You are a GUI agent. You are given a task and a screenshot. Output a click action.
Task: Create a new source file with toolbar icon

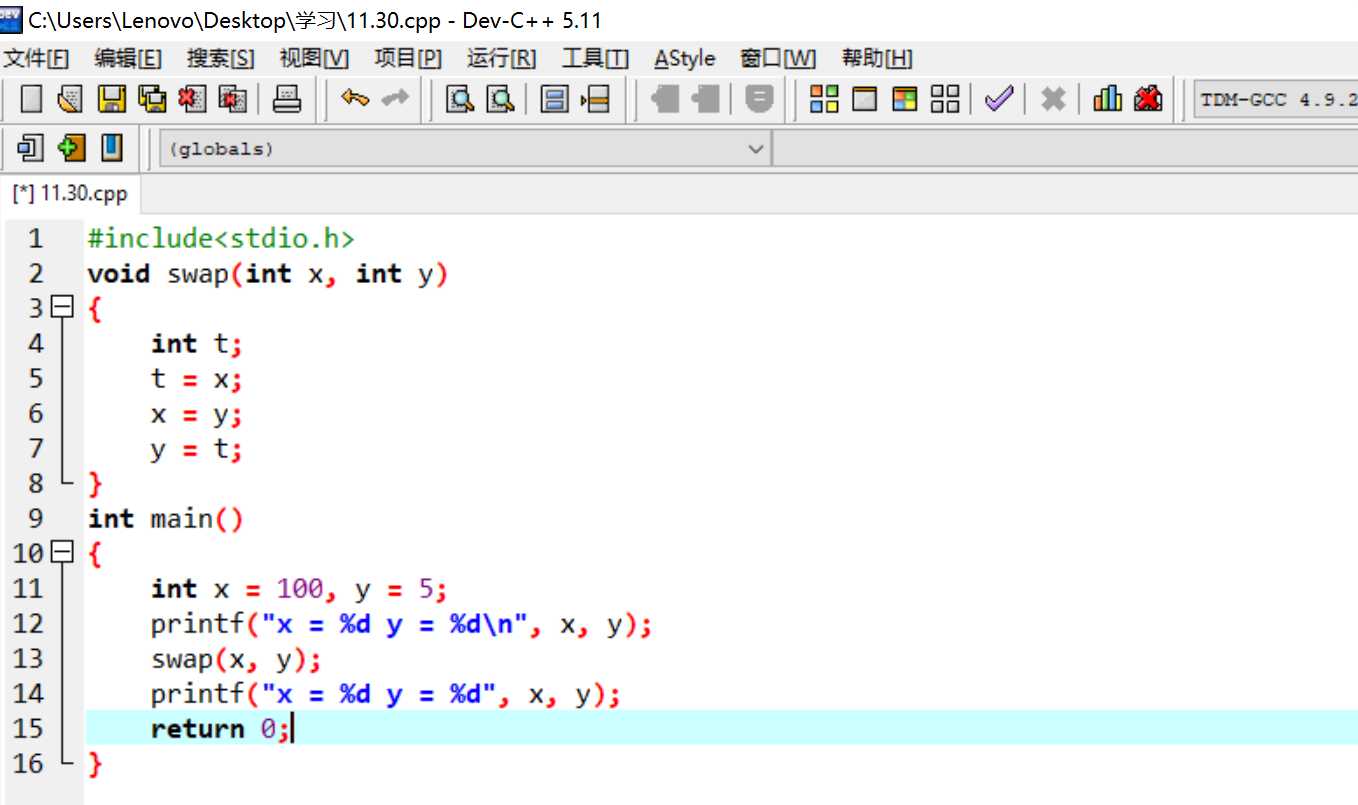tap(31, 99)
